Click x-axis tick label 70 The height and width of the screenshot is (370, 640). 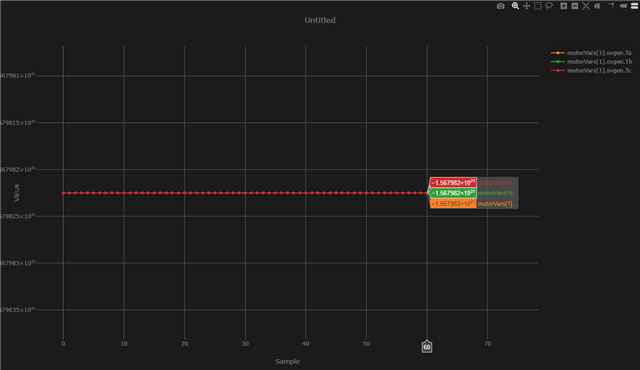487,344
